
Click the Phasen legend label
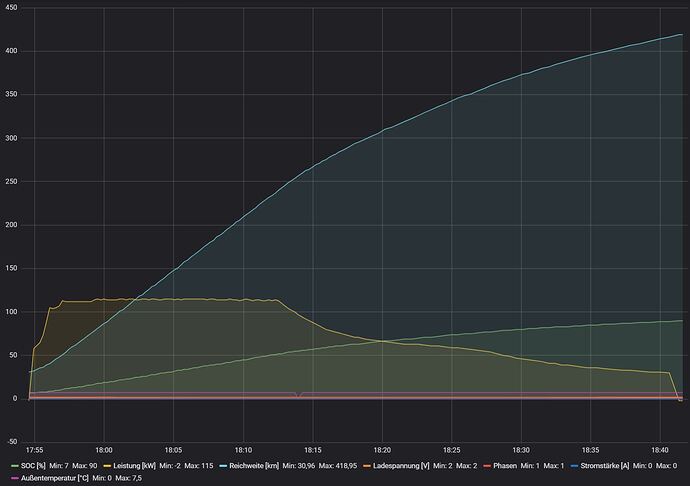click(505, 465)
